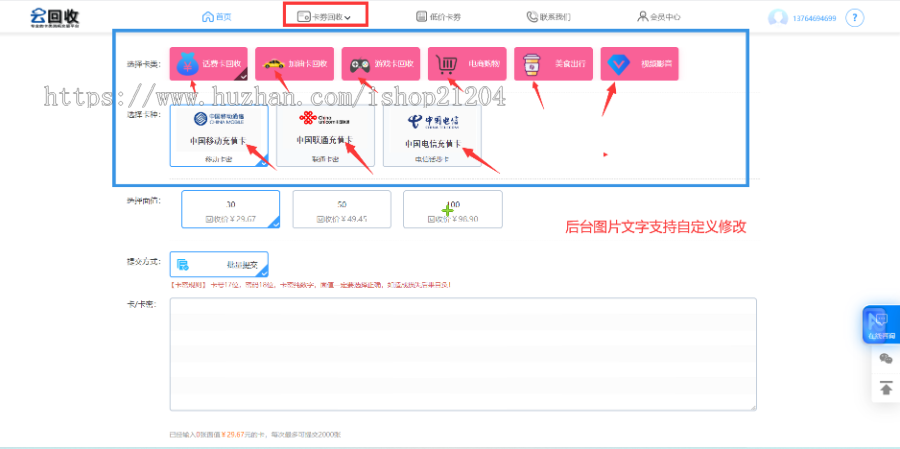Open the 联系我们 contact page
This screenshot has height=449, width=900.
tap(549, 17)
